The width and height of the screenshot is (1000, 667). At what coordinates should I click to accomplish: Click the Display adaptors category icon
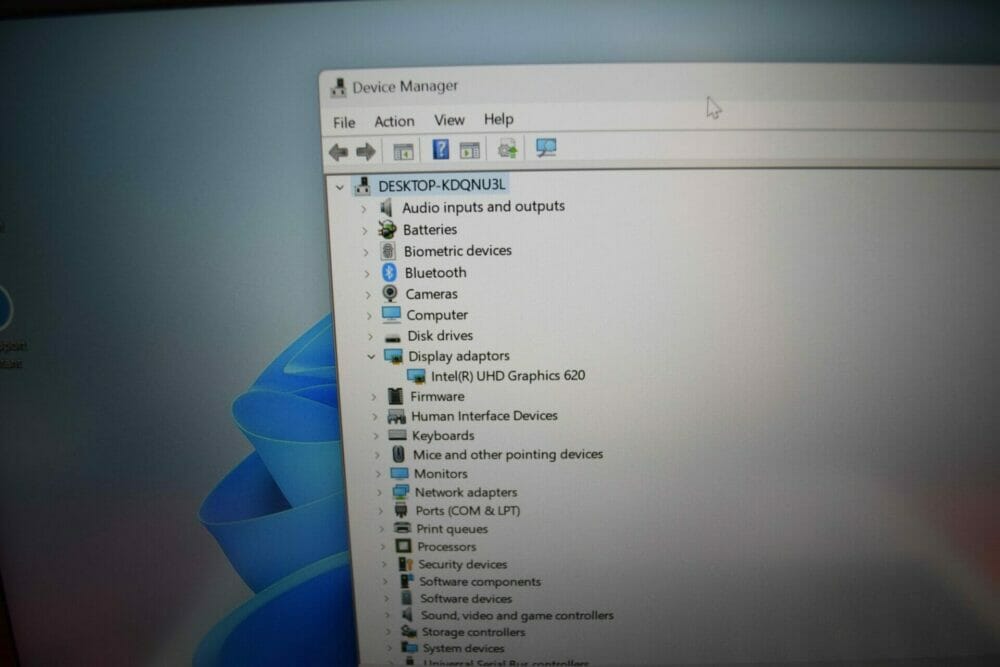click(393, 356)
